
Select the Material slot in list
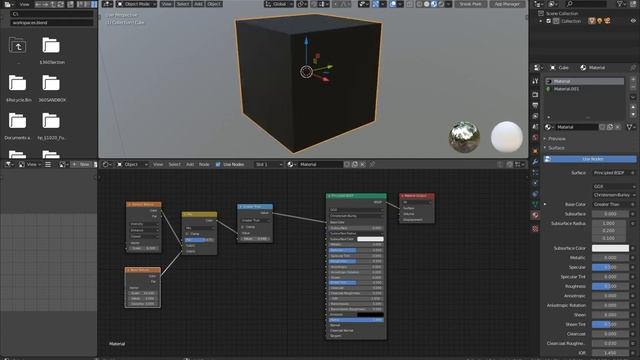point(585,81)
